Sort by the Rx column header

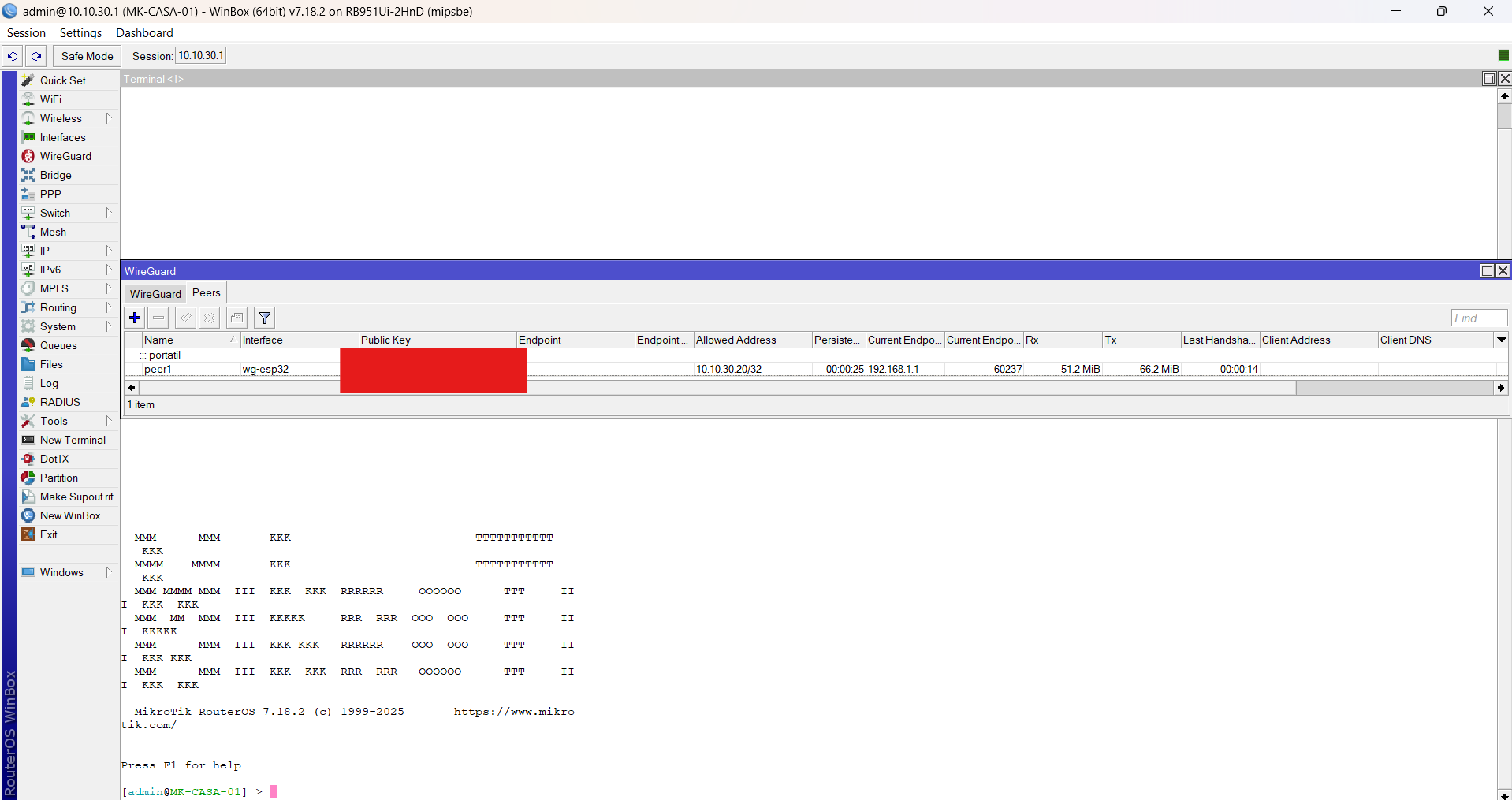[x=1063, y=340]
